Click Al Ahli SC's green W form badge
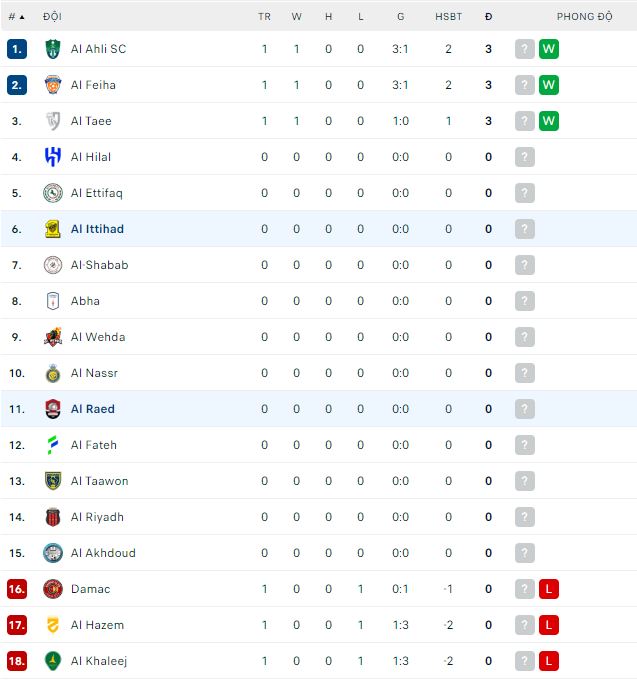Image resolution: width=637 pixels, height=683 pixels. 548,49
